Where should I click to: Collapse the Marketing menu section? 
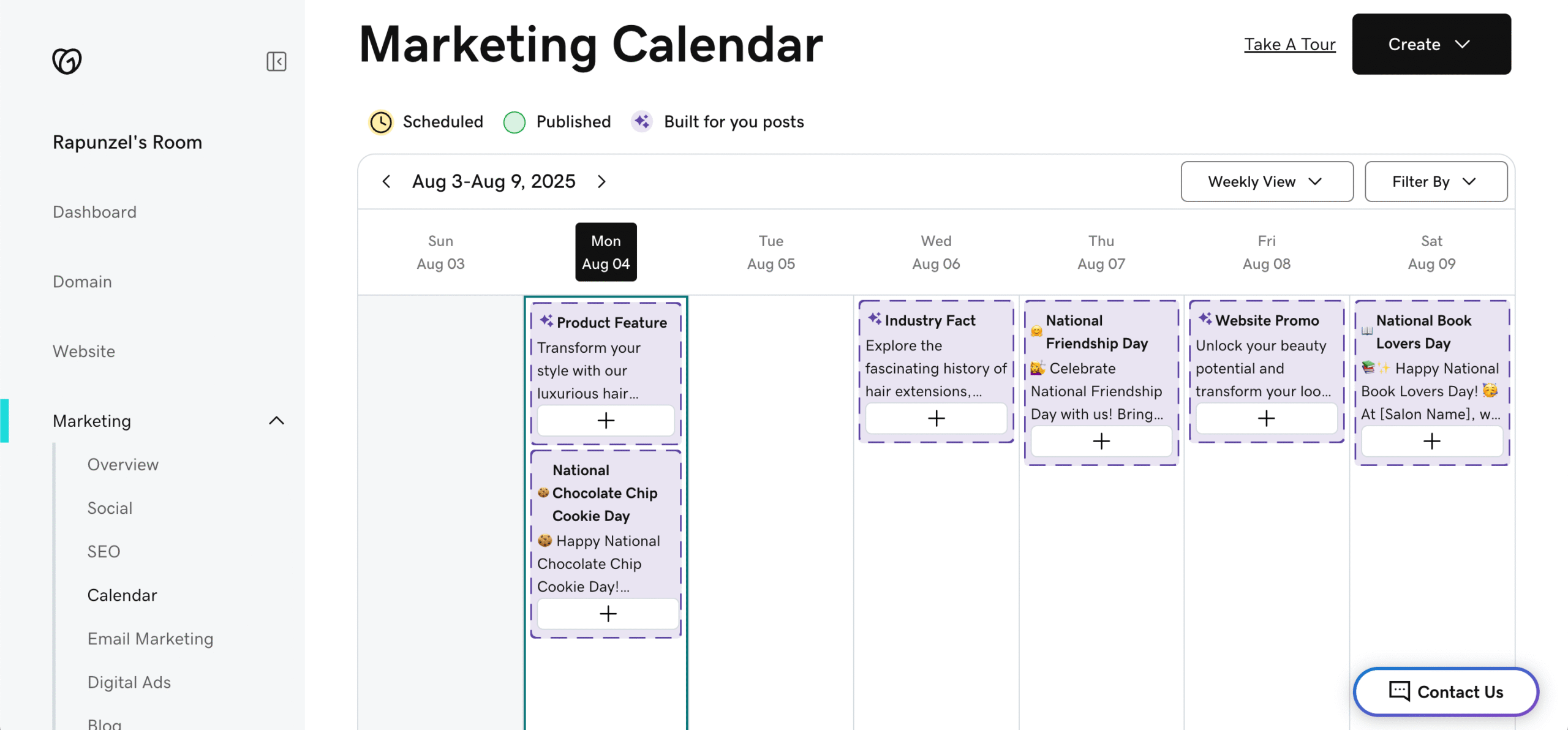coord(276,421)
